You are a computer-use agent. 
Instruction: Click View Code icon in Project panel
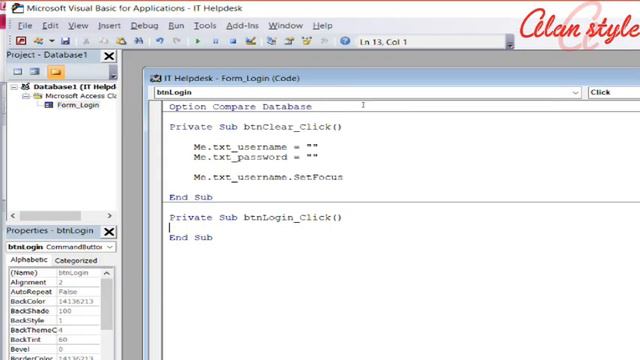[18, 72]
